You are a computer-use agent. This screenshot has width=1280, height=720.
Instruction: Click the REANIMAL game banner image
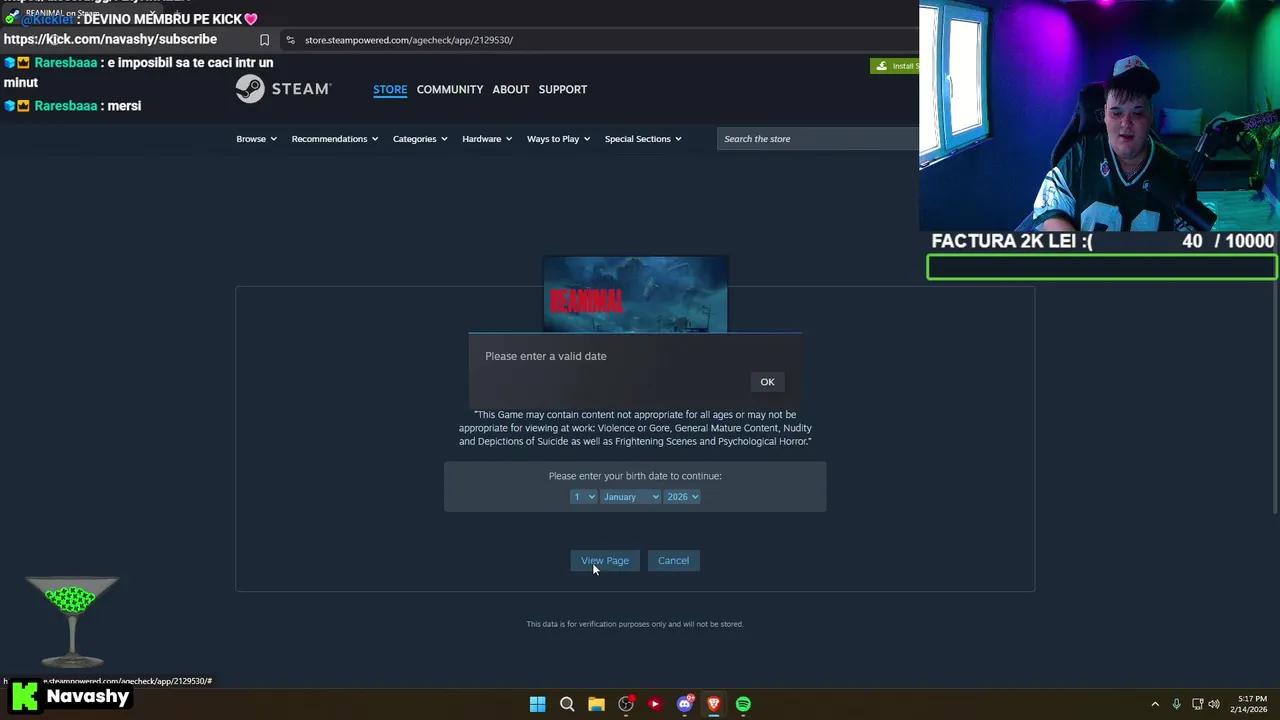635,294
